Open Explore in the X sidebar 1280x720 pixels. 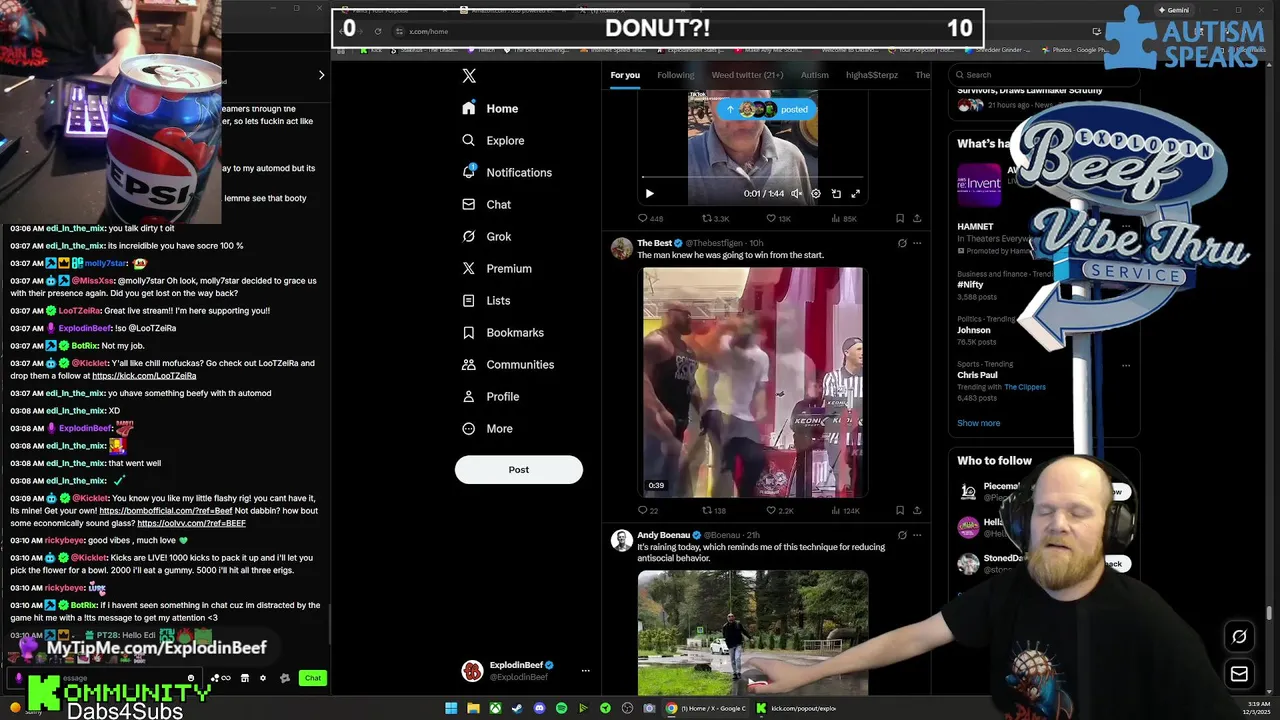pyautogui.click(x=494, y=140)
